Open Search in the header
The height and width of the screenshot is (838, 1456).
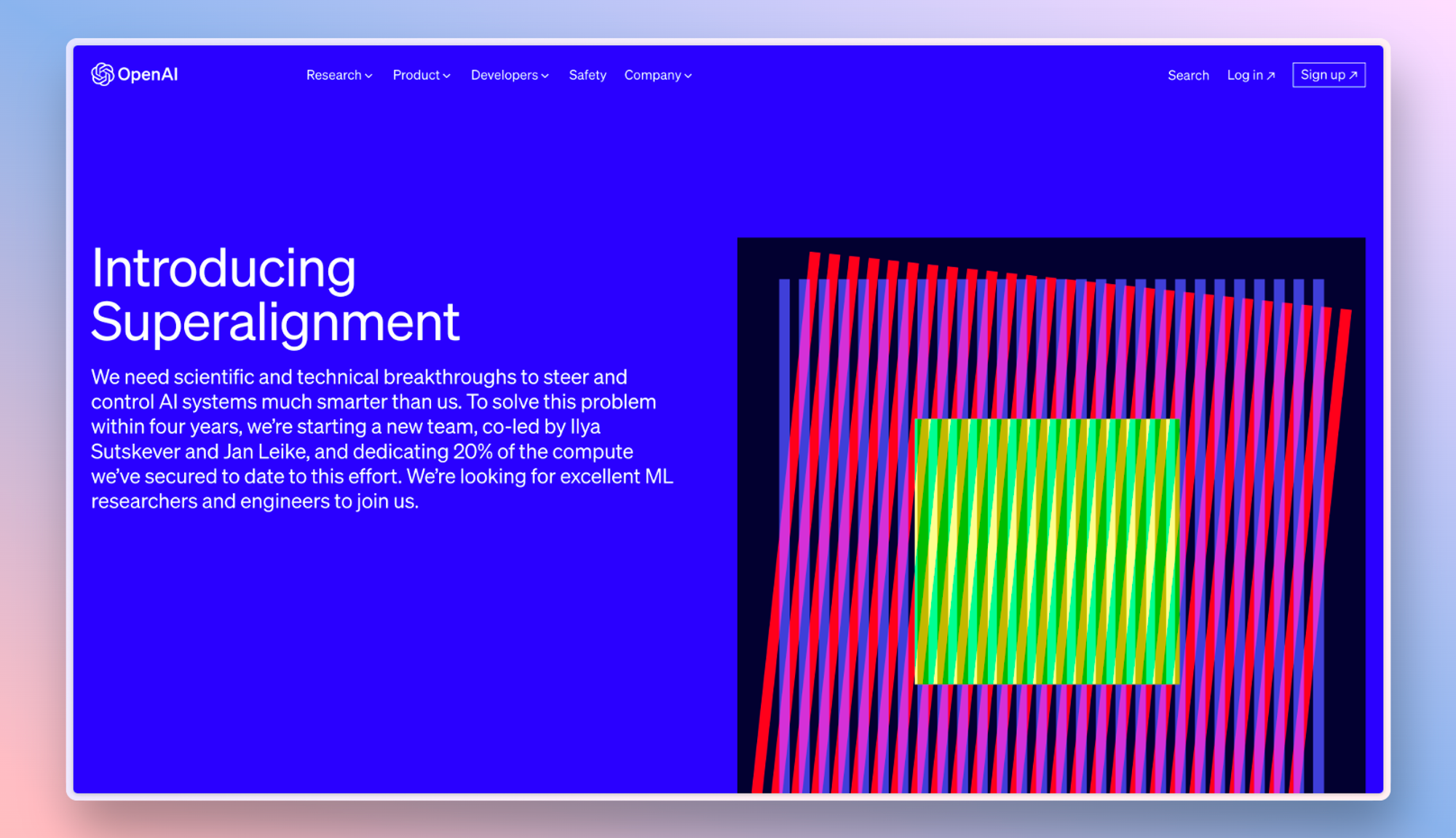coord(1188,75)
